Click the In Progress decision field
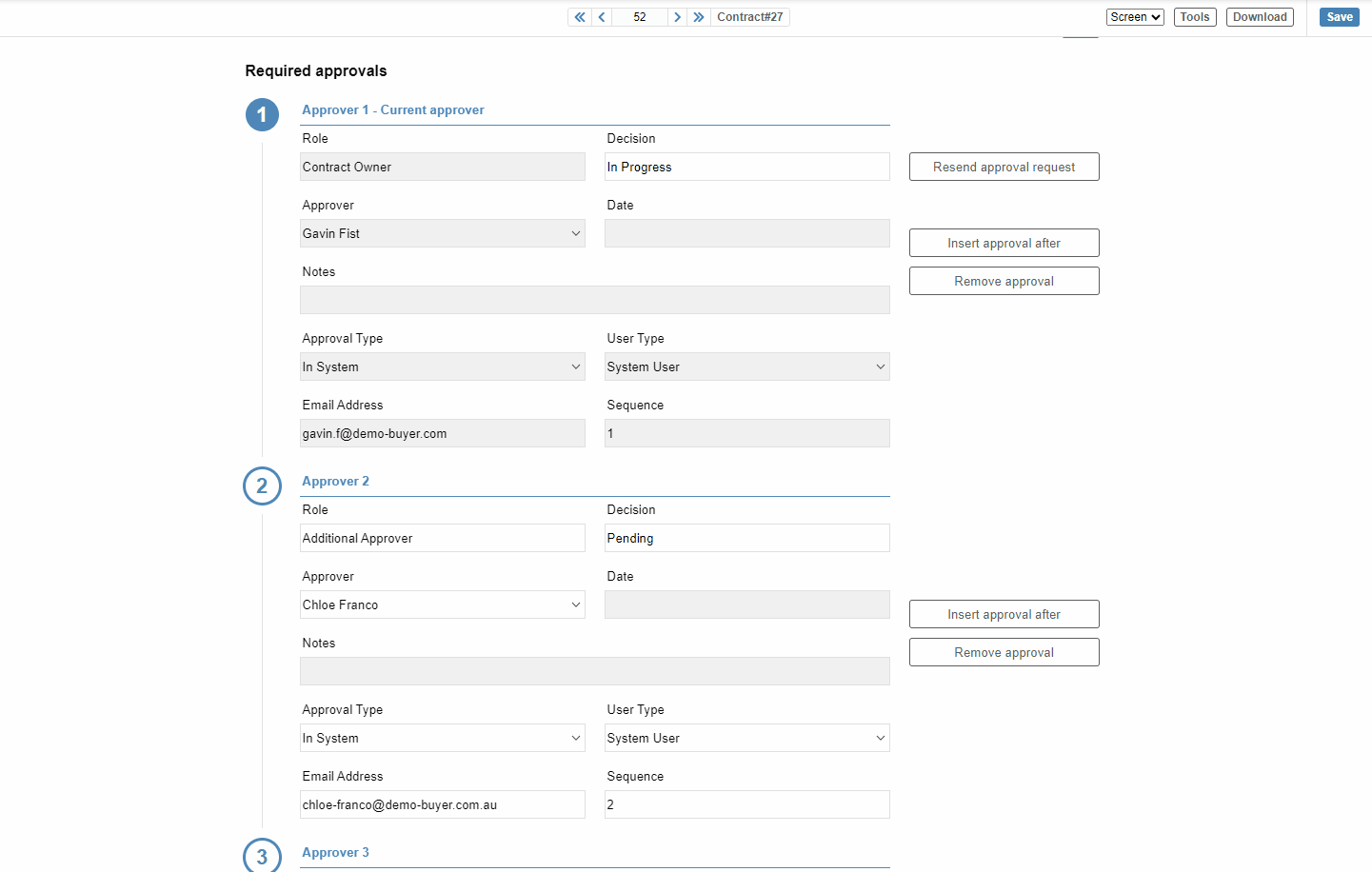The height and width of the screenshot is (872, 1372). click(x=747, y=167)
